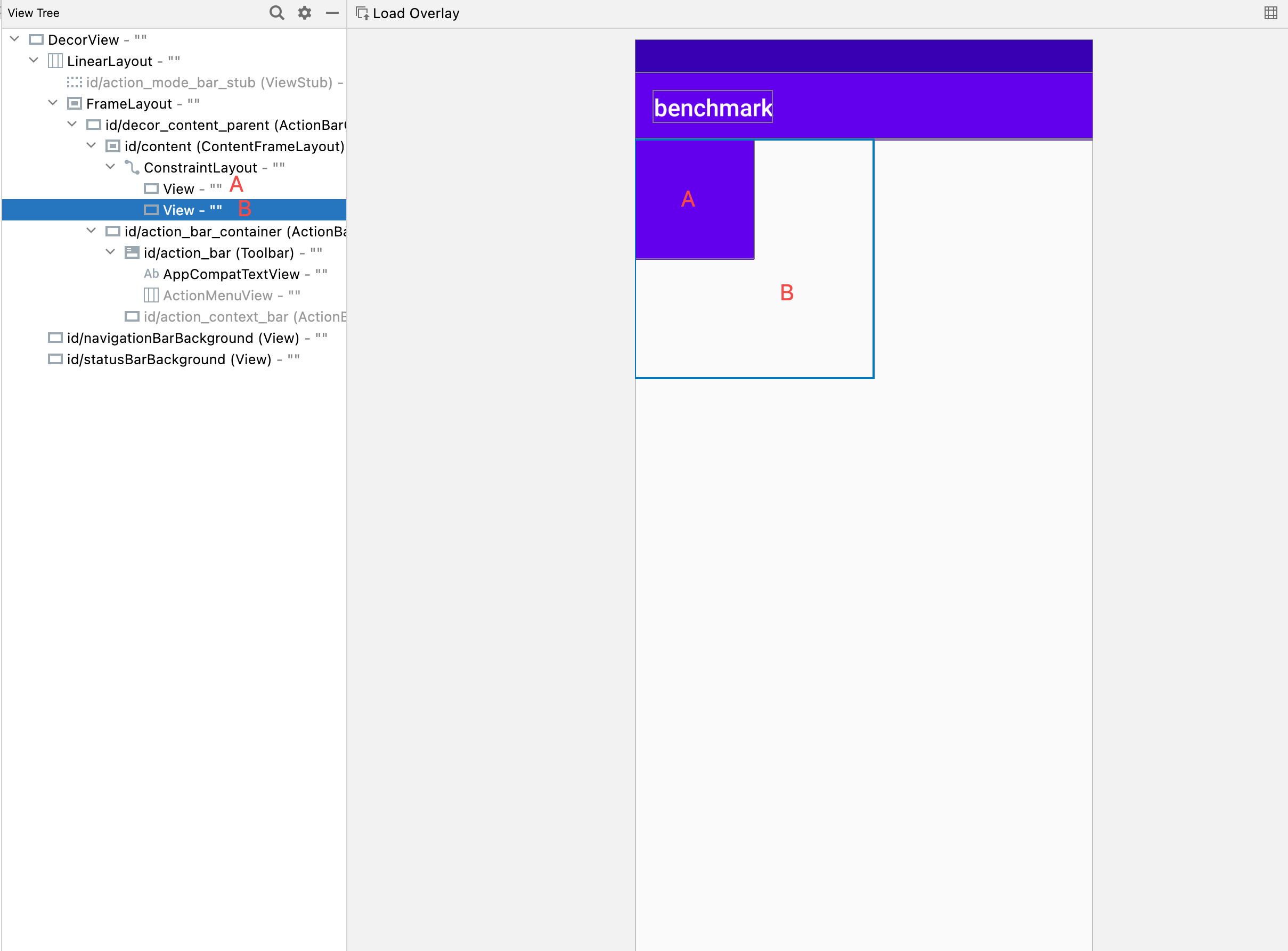Click the benchmark title text in preview
The height and width of the screenshot is (951, 1288).
pyautogui.click(x=712, y=108)
